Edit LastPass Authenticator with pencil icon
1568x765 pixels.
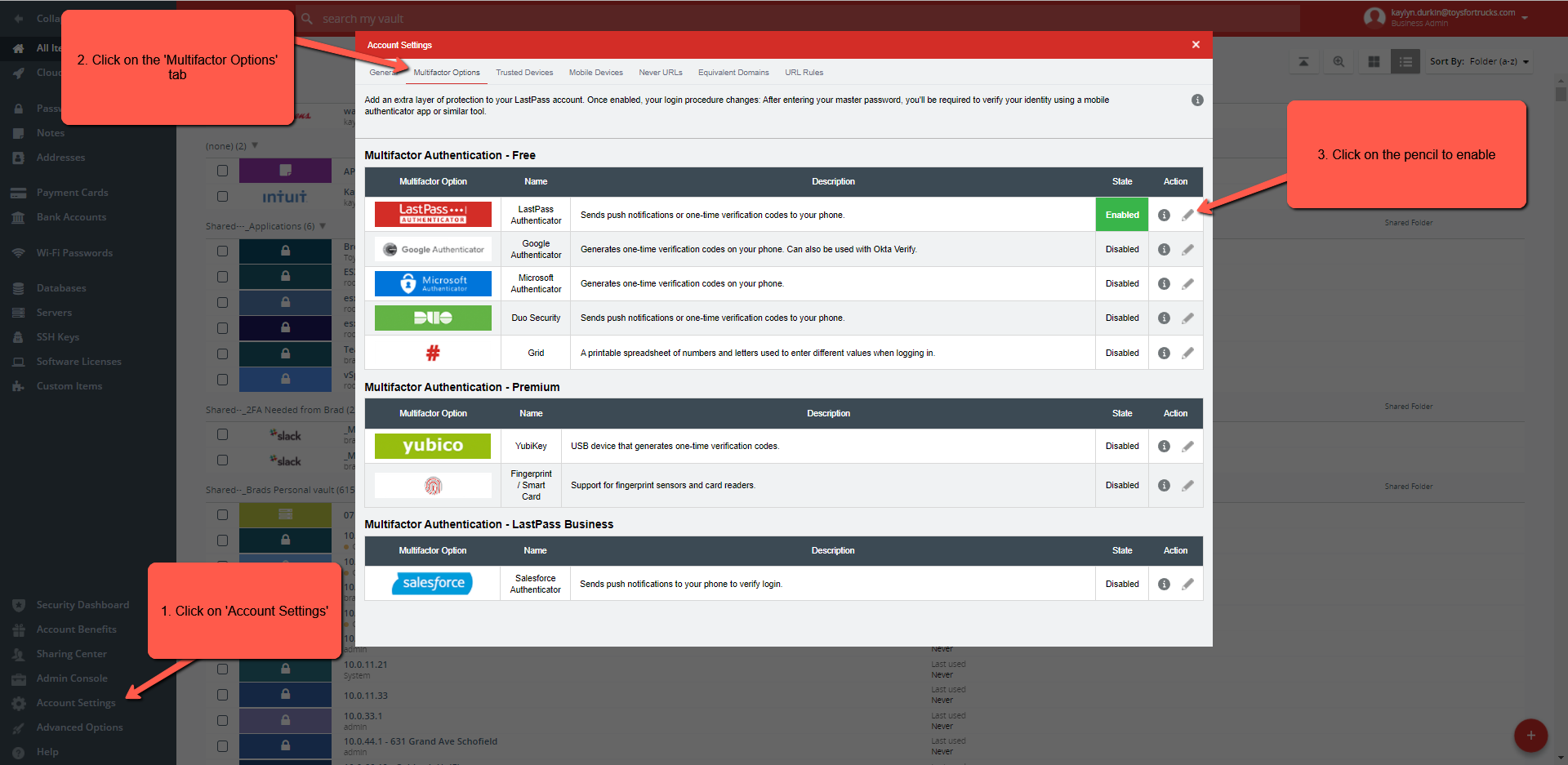click(1187, 216)
